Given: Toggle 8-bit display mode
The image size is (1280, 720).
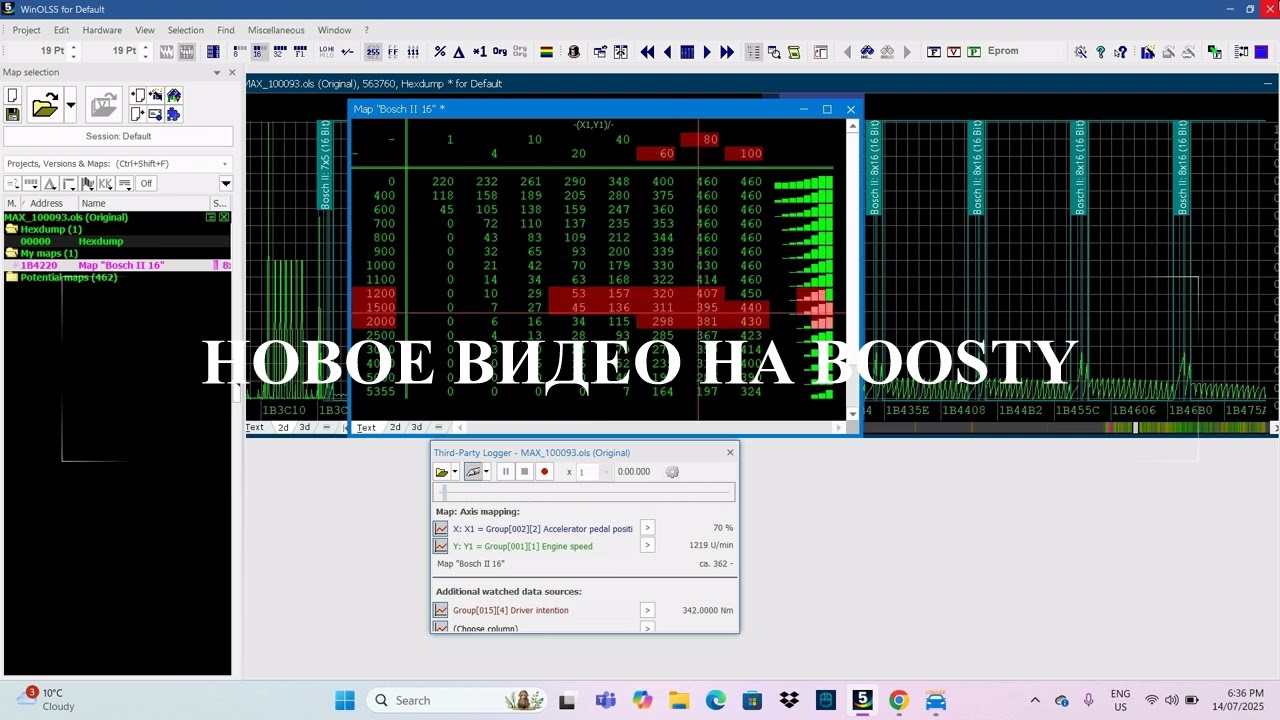Looking at the screenshot, I should click(x=239, y=52).
